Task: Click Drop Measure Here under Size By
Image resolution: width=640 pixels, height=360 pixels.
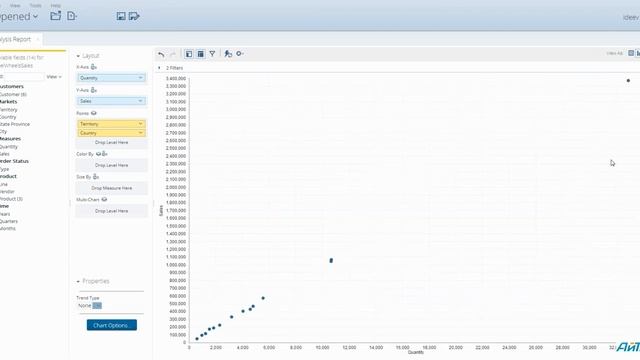Action: (111, 188)
